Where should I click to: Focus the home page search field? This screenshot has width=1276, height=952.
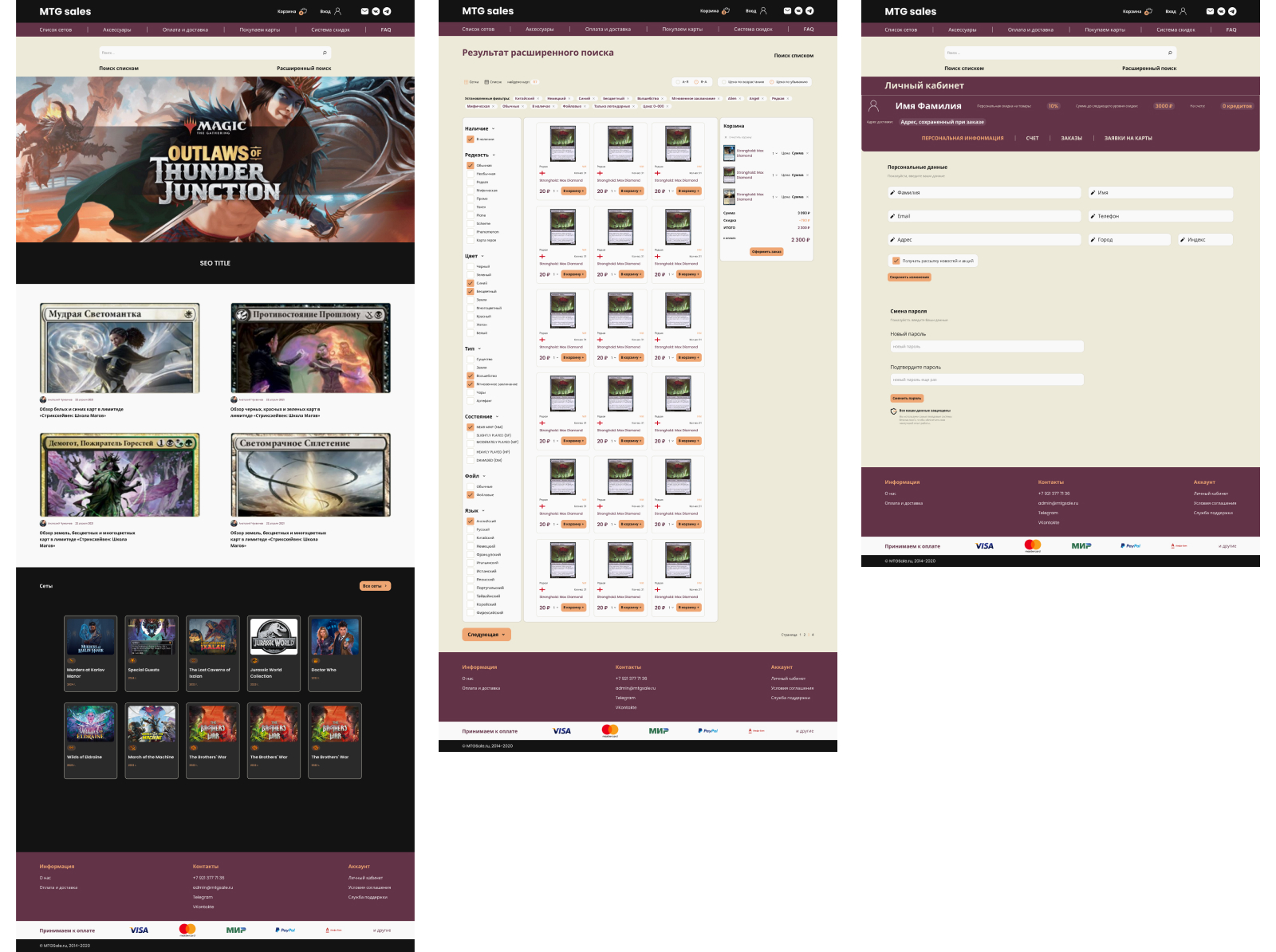point(215,53)
